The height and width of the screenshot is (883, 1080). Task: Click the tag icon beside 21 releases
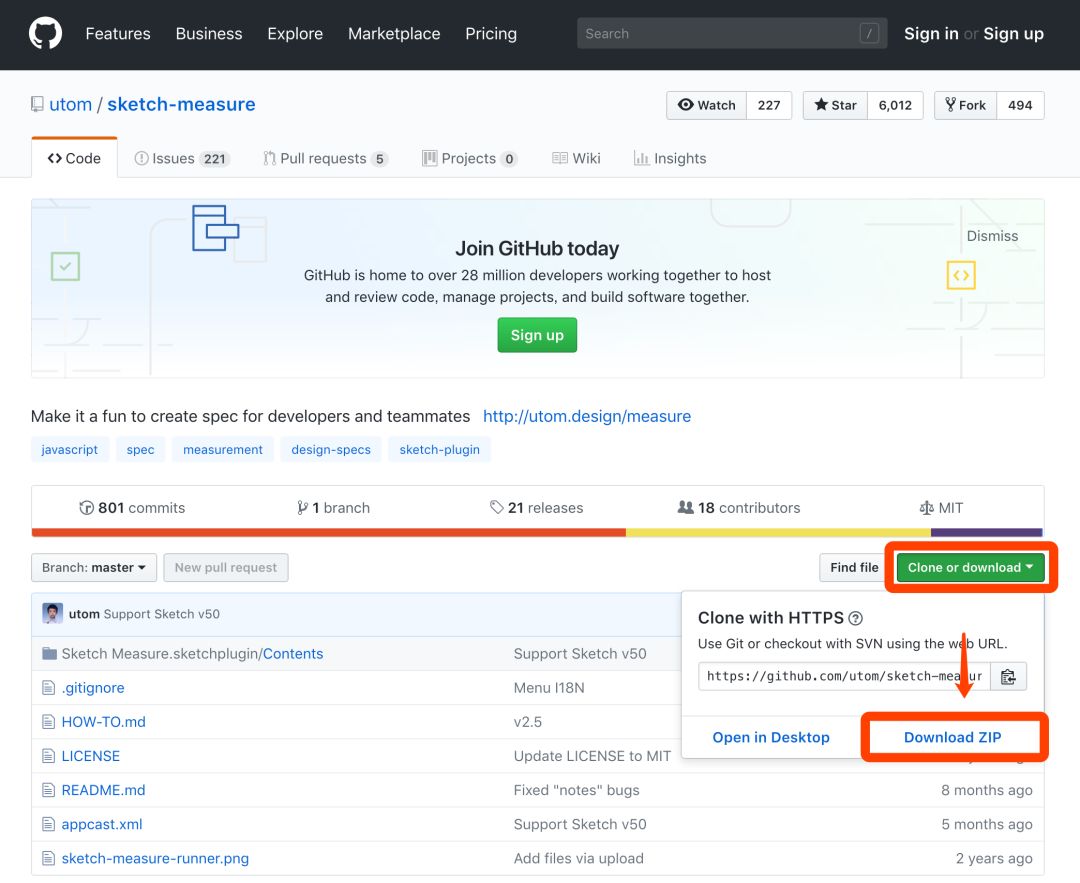[496, 508]
